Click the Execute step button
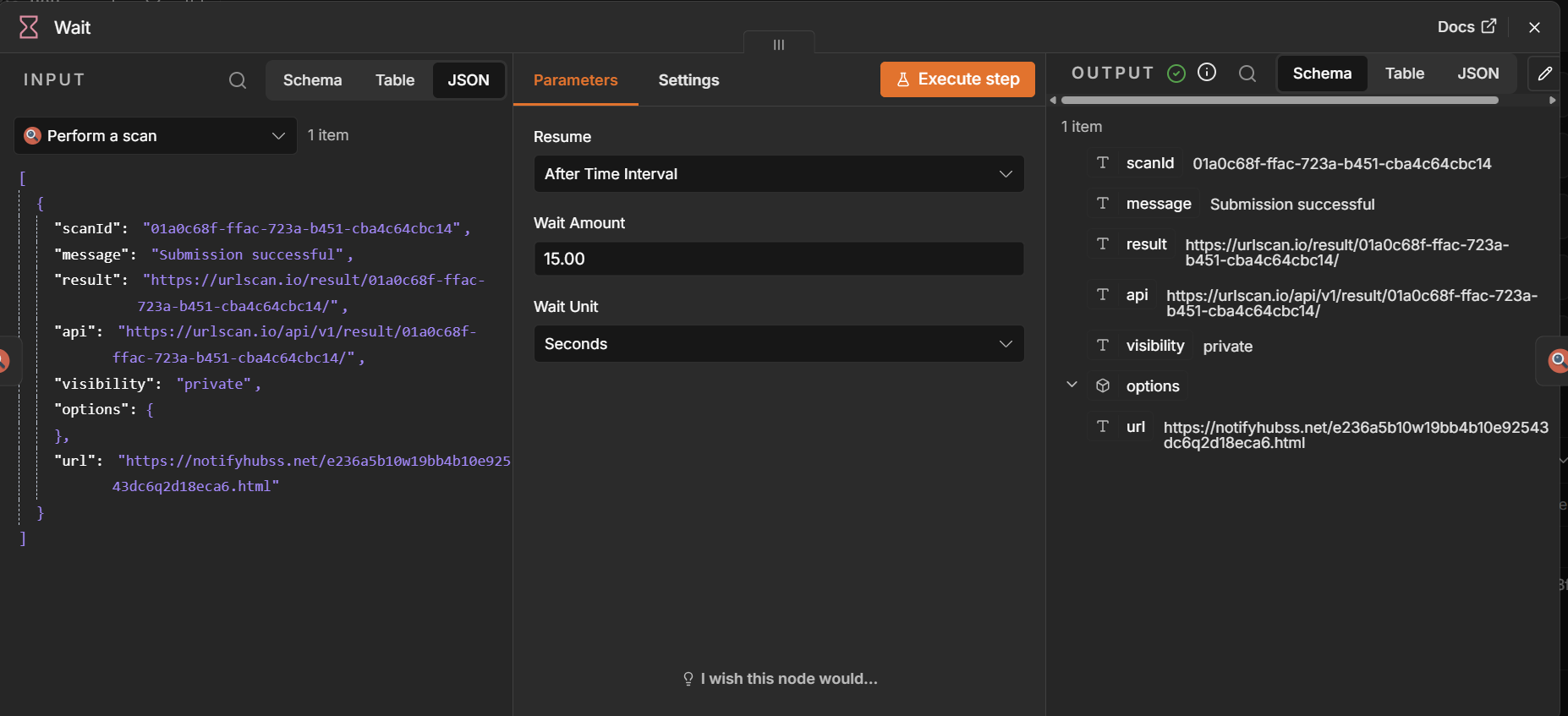This screenshot has height=716, width=1568. [x=957, y=79]
